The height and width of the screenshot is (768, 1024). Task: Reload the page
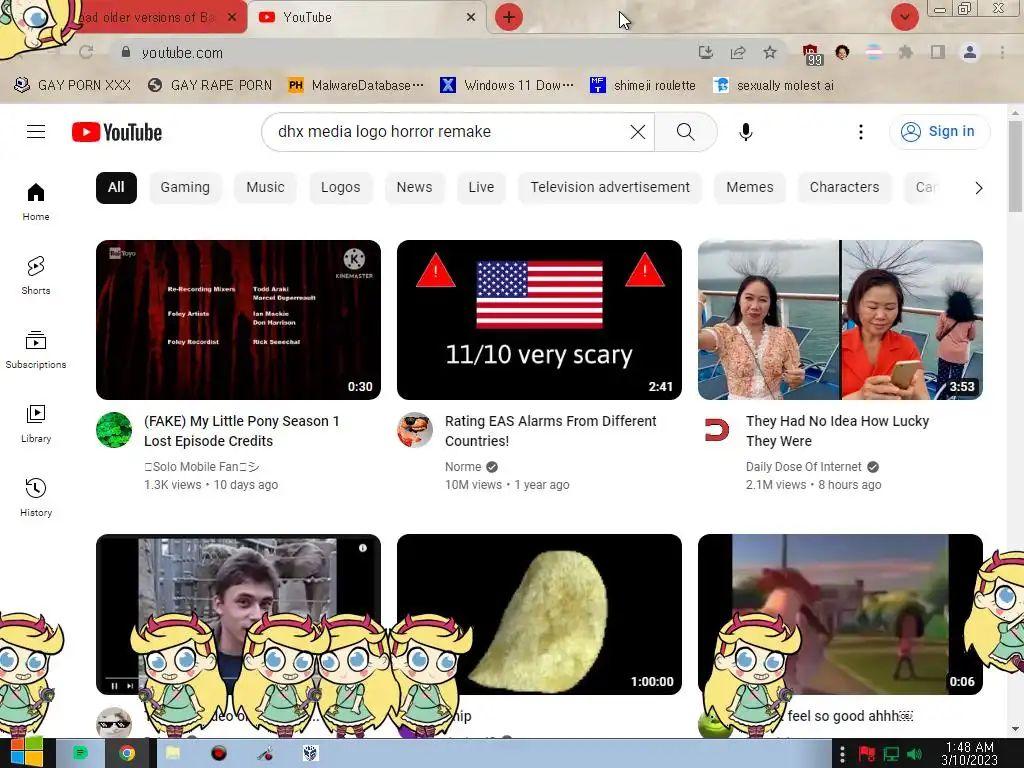(86, 52)
